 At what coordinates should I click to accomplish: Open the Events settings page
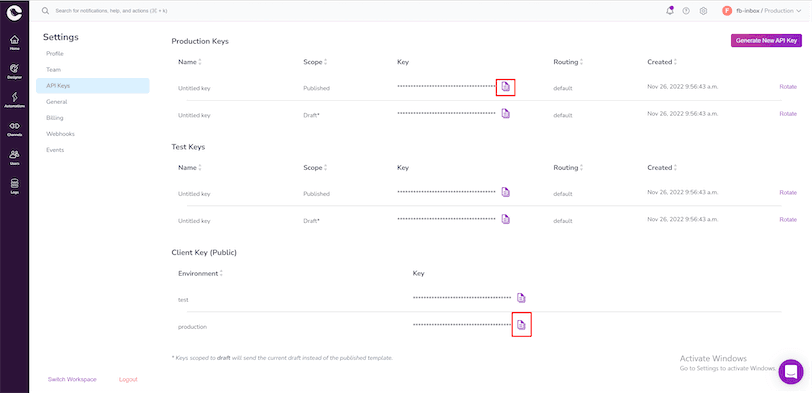(x=55, y=150)
